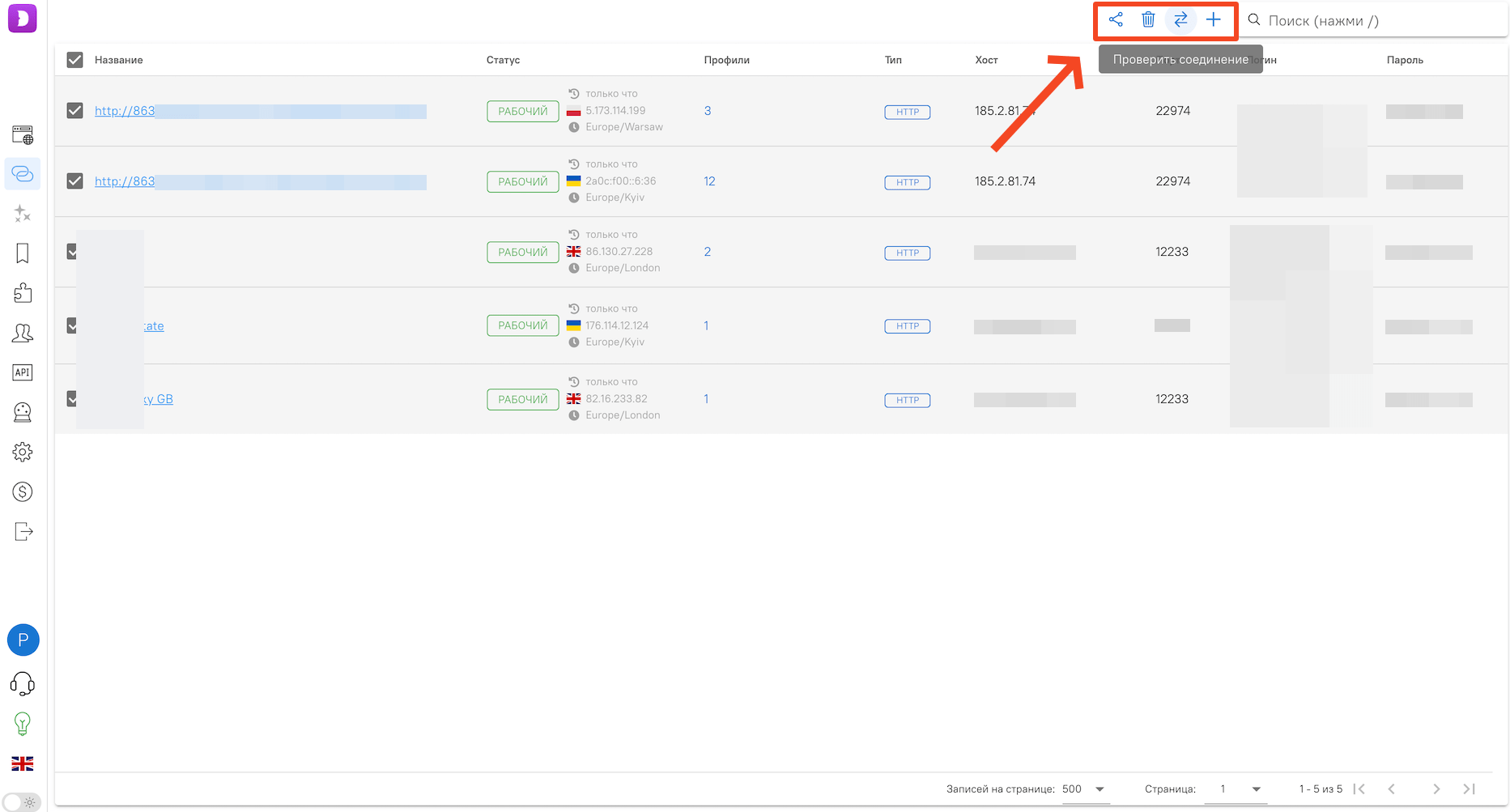Click the UK flag language selector
The height and width of the screenshot is (812, 1510).
pyautogui.click(x=23, y=763)
